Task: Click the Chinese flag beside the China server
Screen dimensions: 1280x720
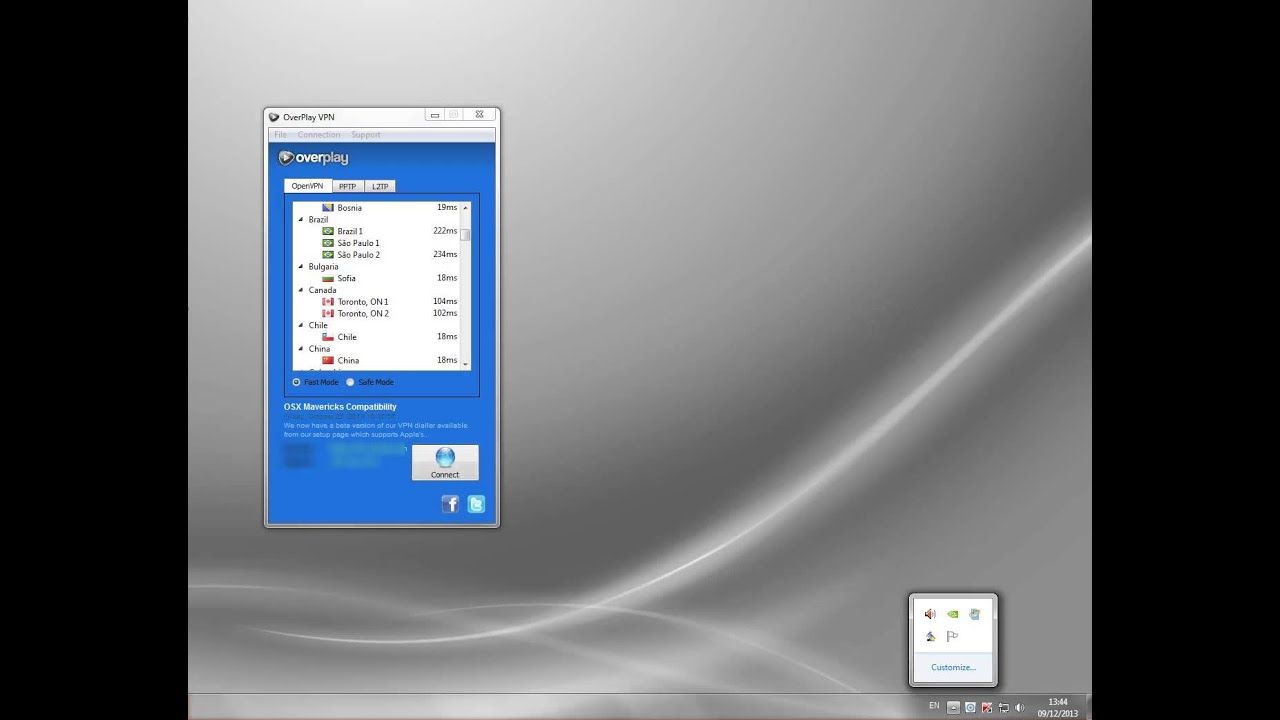Action: pos(327,360)
